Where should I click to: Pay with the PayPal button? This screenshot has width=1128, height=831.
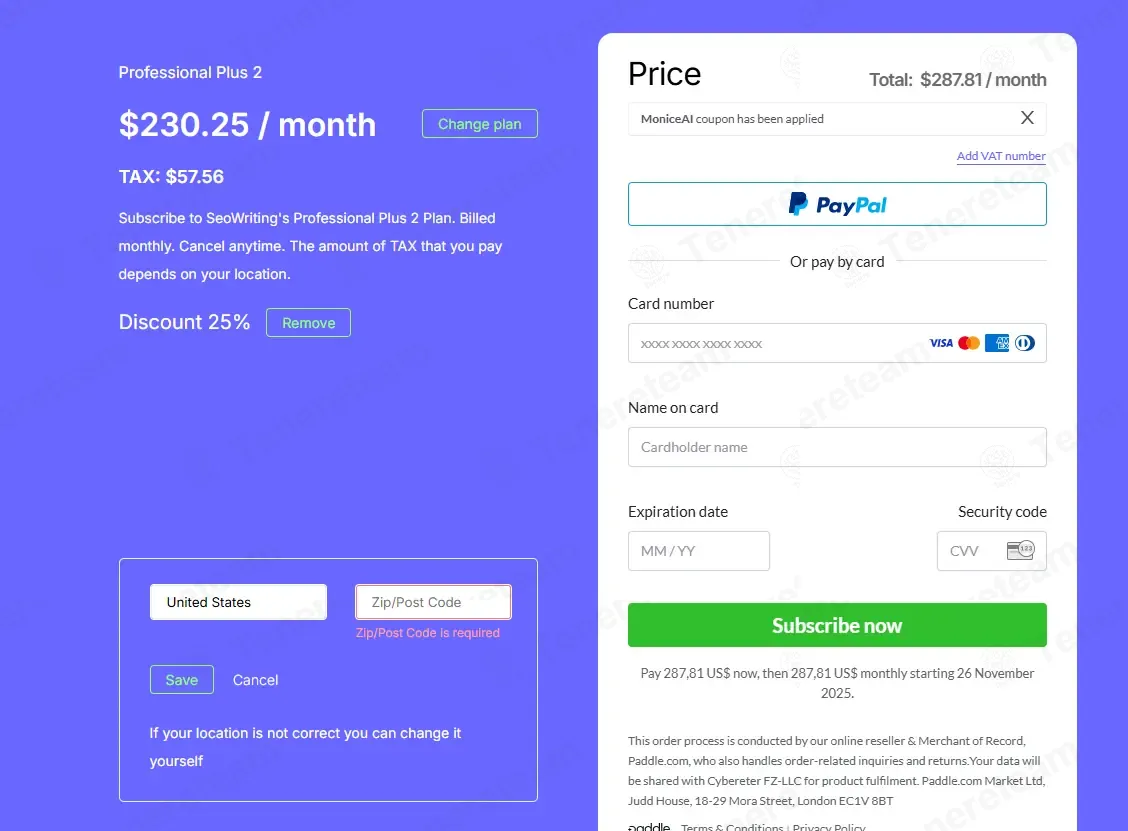click(837, 204)
